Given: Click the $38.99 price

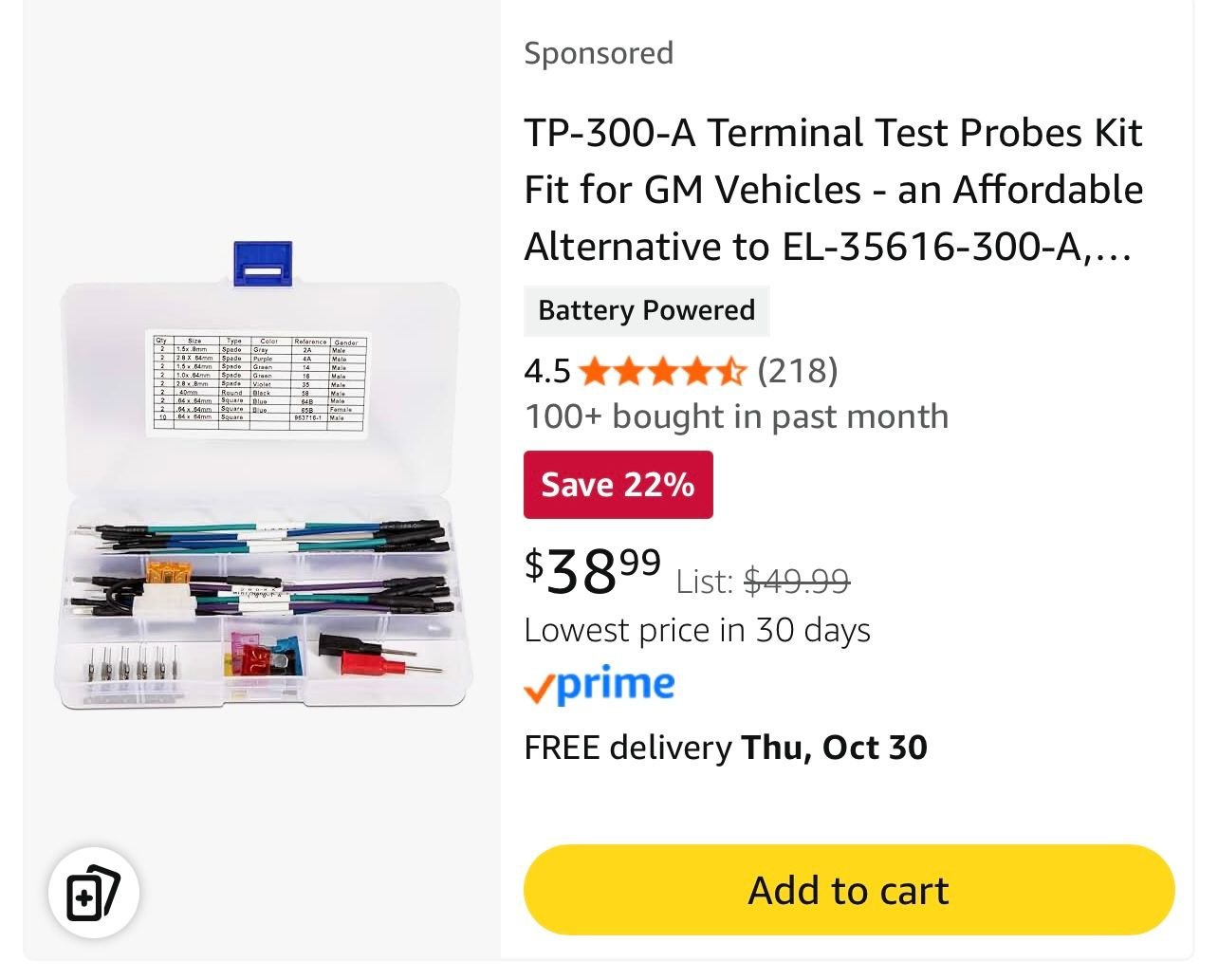Looking at the screenshot, I should pyautogui.click(x=593, y=571).
